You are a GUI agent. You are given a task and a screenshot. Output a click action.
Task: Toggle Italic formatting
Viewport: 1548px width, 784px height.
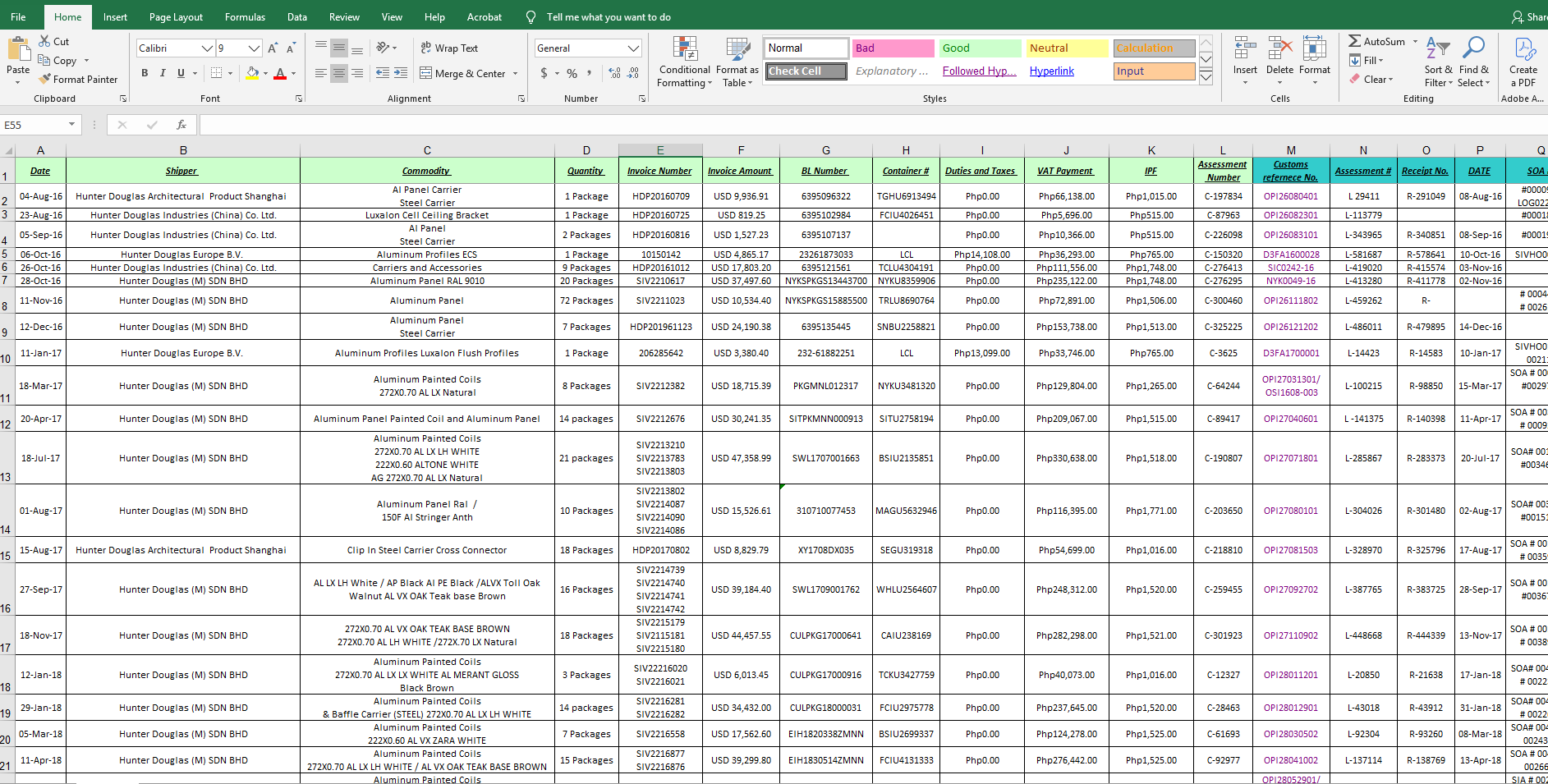point(163,73)
